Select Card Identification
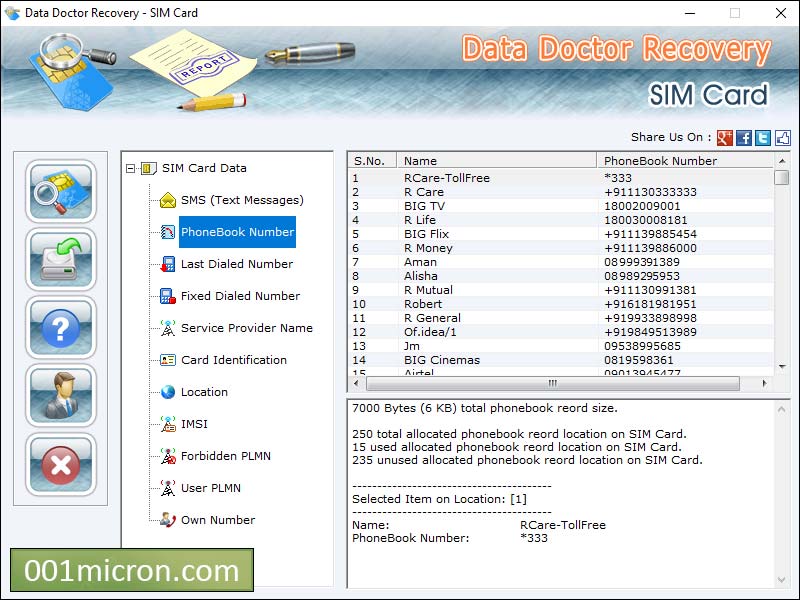 coord(226,360)
